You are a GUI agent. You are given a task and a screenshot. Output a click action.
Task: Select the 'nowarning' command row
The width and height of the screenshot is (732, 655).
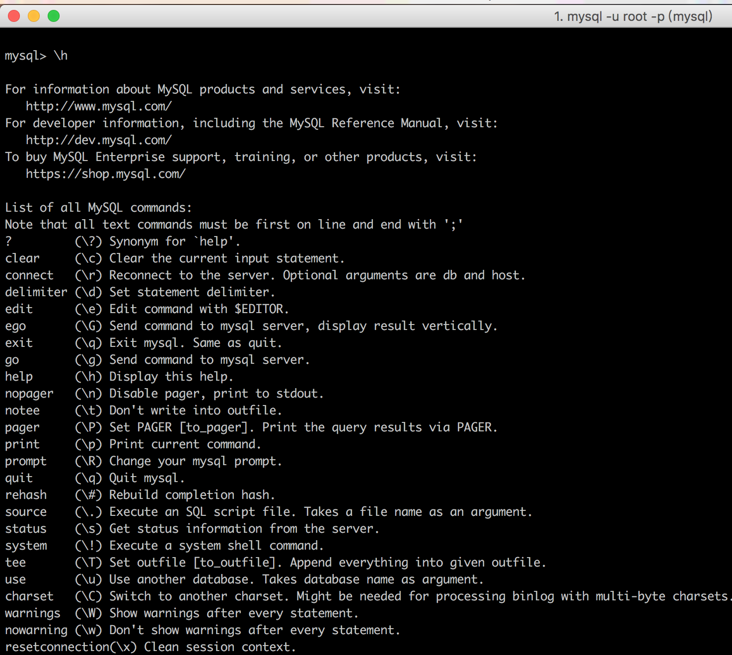tap(203, 630)
